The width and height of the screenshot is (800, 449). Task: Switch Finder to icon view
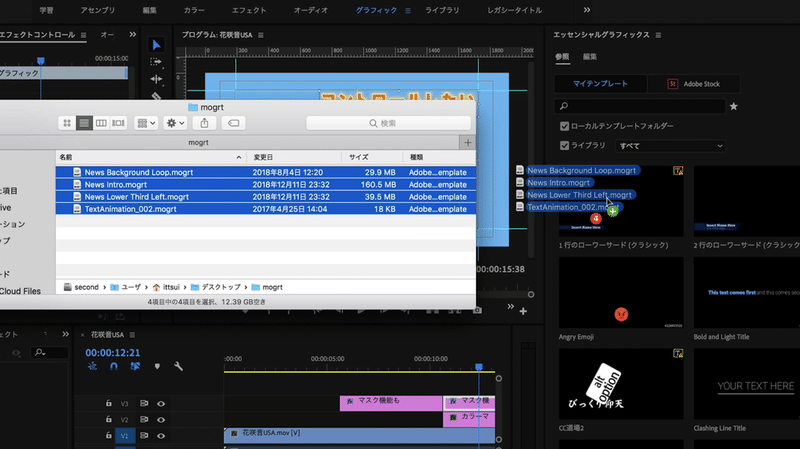pyautogui.click(x=67, y=123)
